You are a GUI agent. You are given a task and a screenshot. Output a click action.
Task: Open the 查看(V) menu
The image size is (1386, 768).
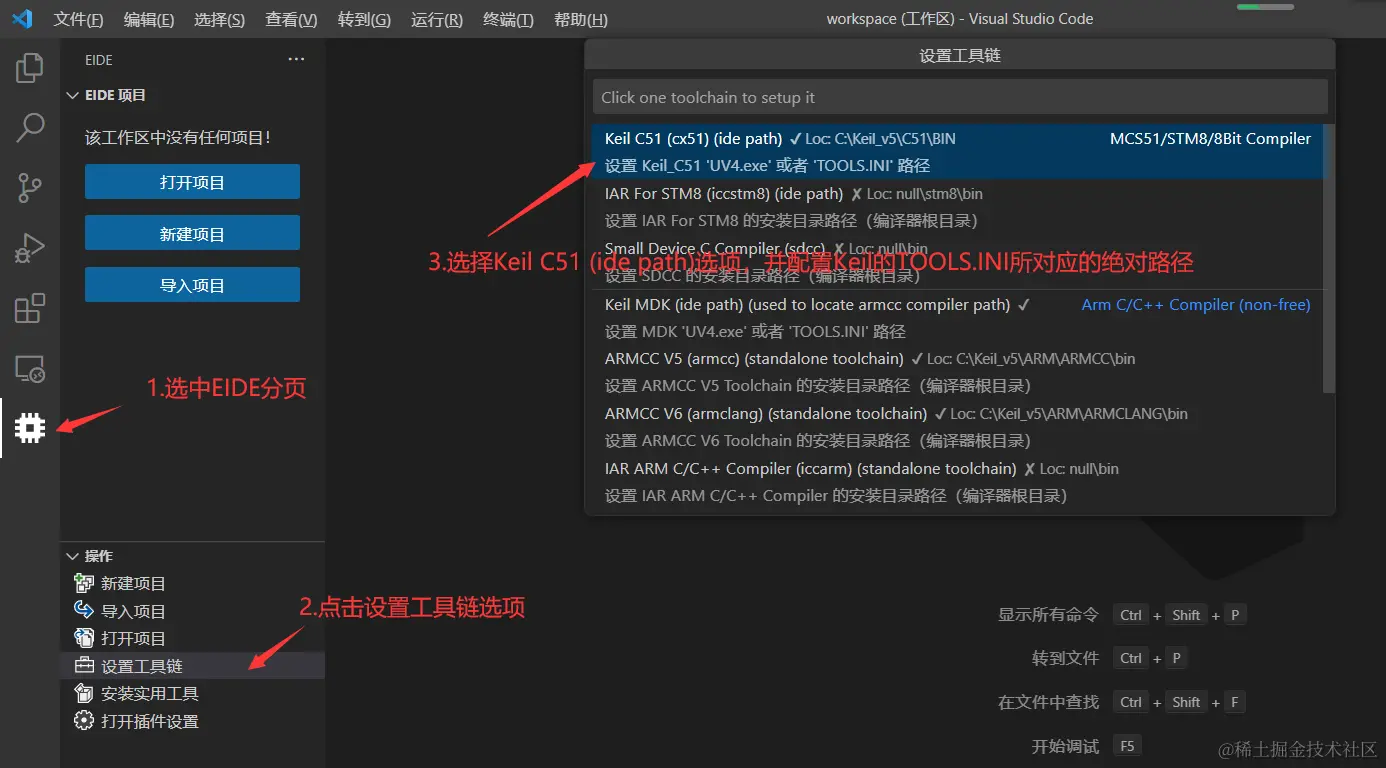[291, 20]
